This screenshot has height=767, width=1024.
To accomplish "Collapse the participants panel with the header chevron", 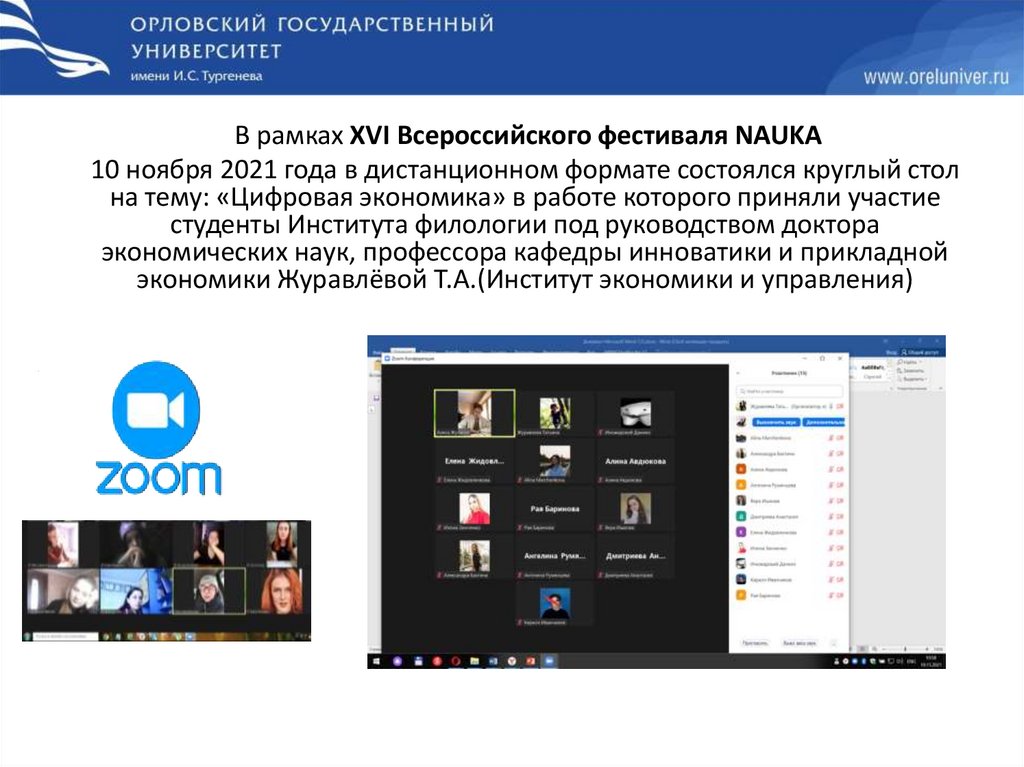I will pos(738,373).
